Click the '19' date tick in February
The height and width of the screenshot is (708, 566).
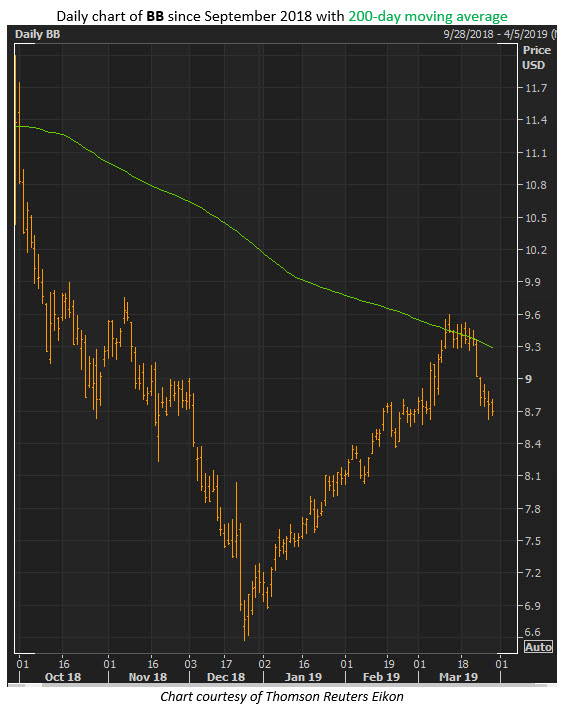click(x=389, y=664)
